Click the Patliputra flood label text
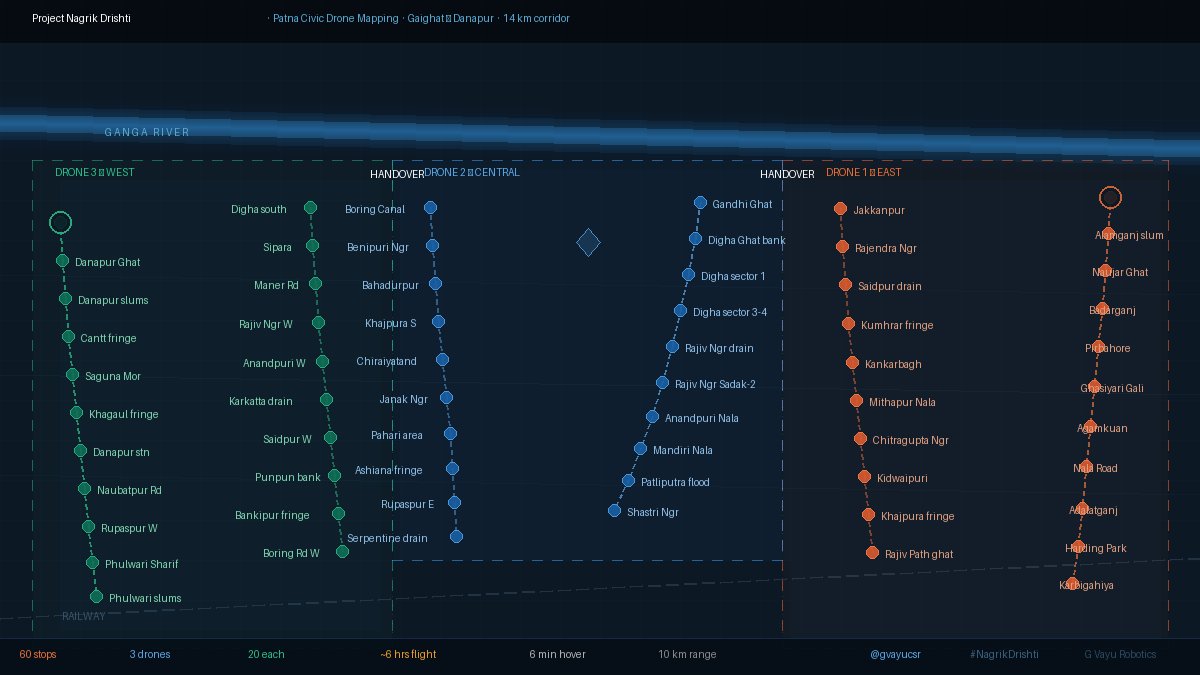1200x675 pixels. point(675,482)
